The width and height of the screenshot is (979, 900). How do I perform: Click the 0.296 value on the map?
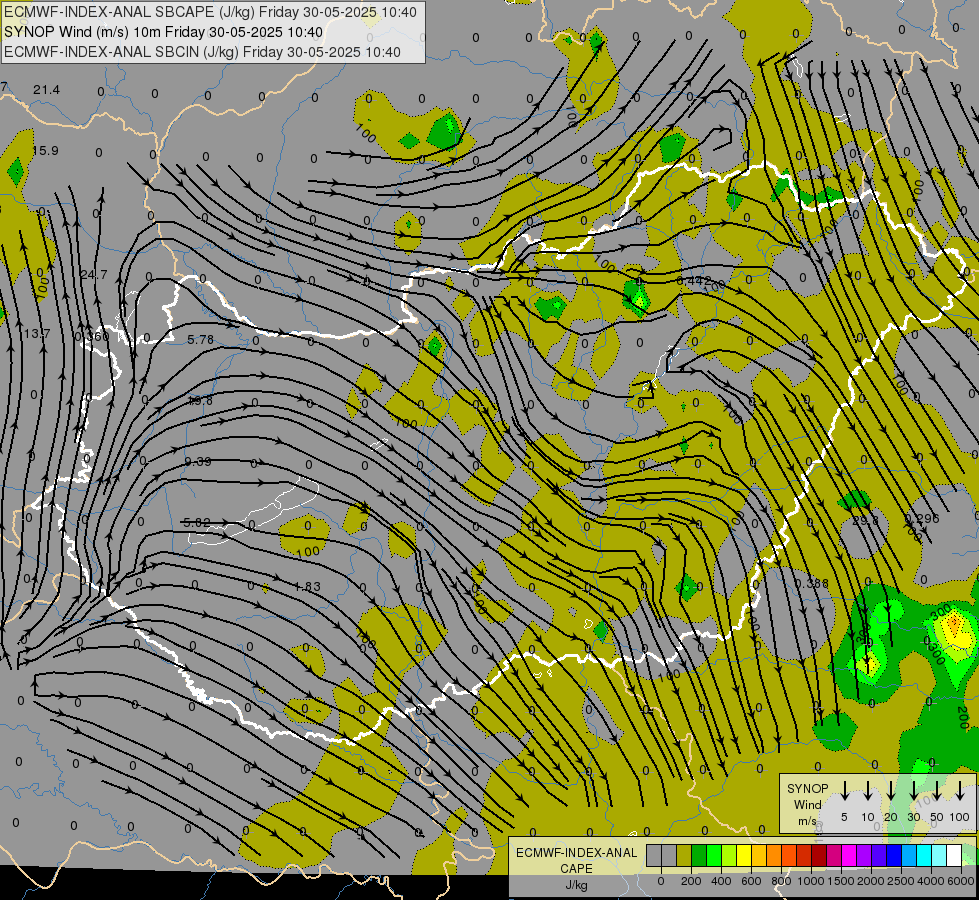pos(922,518)
